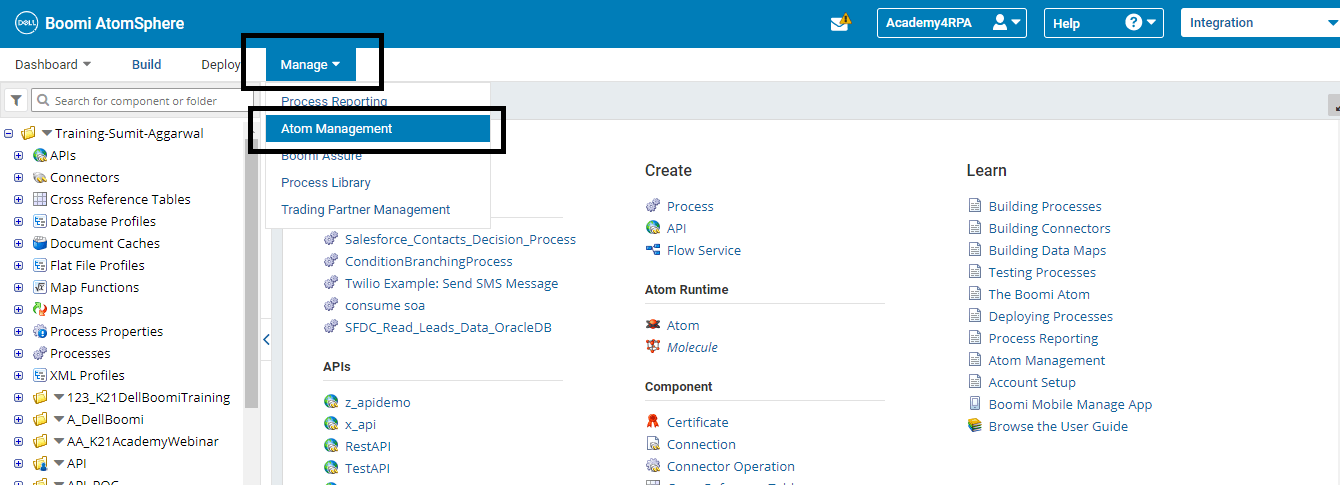Open the Account Setup learn link

(x=1032, y=382)
